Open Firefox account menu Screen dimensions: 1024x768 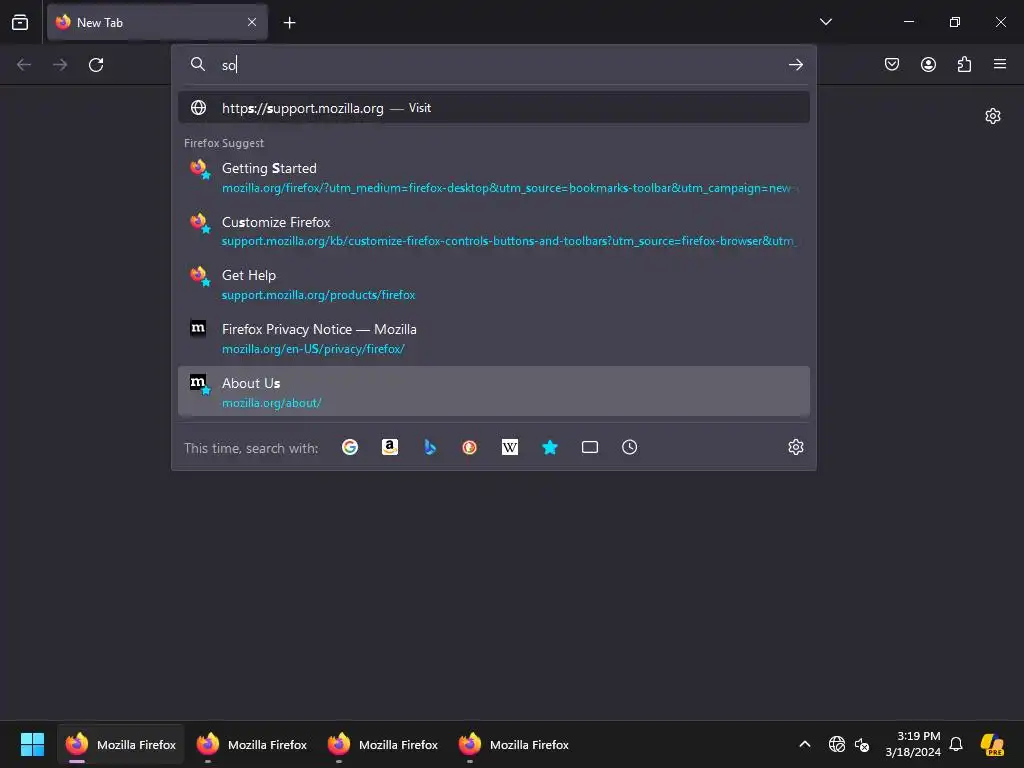tap(928, 64)
